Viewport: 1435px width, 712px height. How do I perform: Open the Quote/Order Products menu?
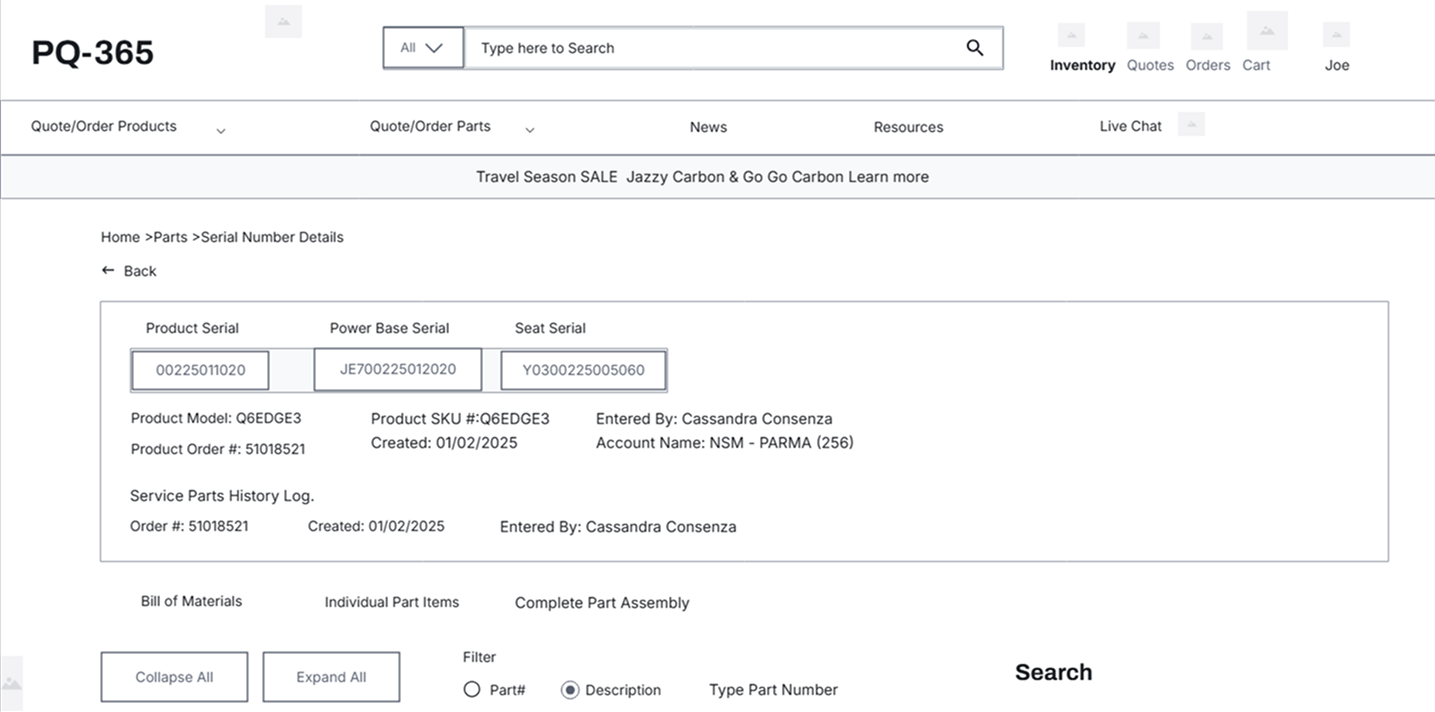(104, 126)
